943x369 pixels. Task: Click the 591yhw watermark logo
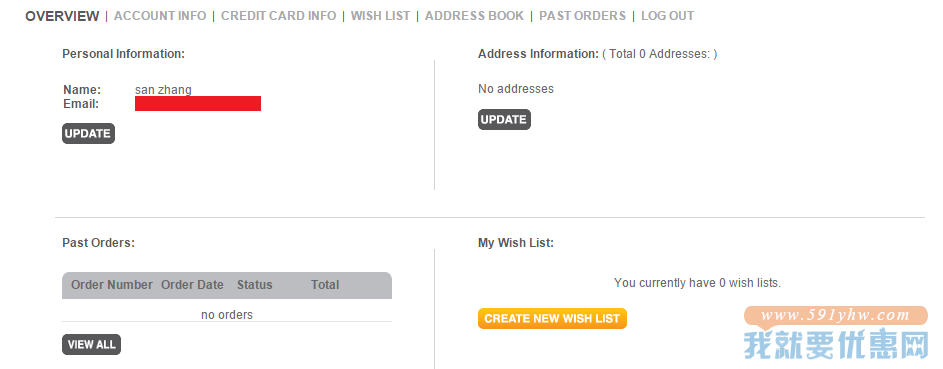836,334
